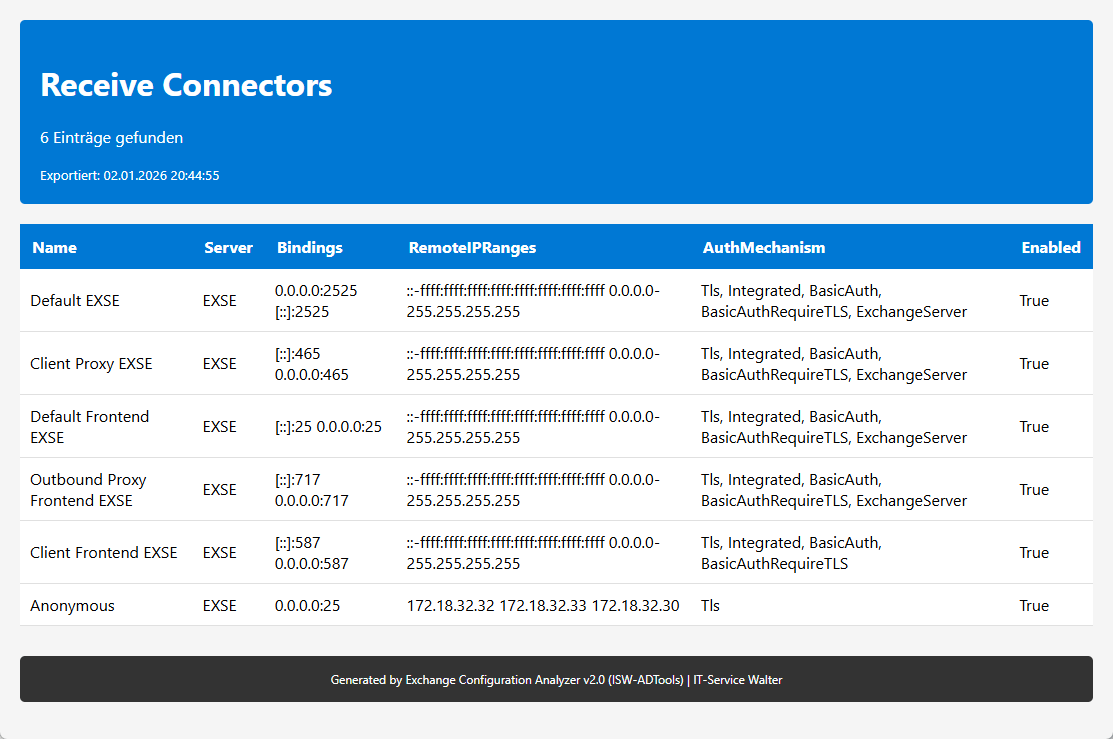
Task: Click the RemoteIPRanges column header
Action: pyautogui.click(x=472, y=248)
